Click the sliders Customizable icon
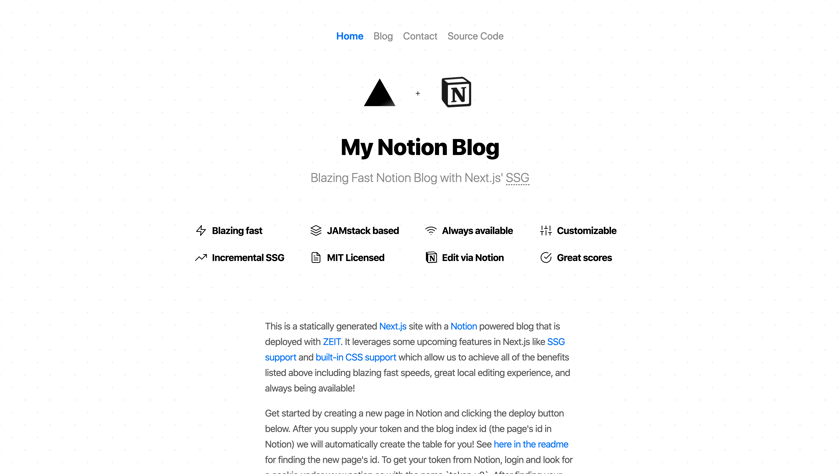This screenshot has height=474, width=840. point(546,231)
